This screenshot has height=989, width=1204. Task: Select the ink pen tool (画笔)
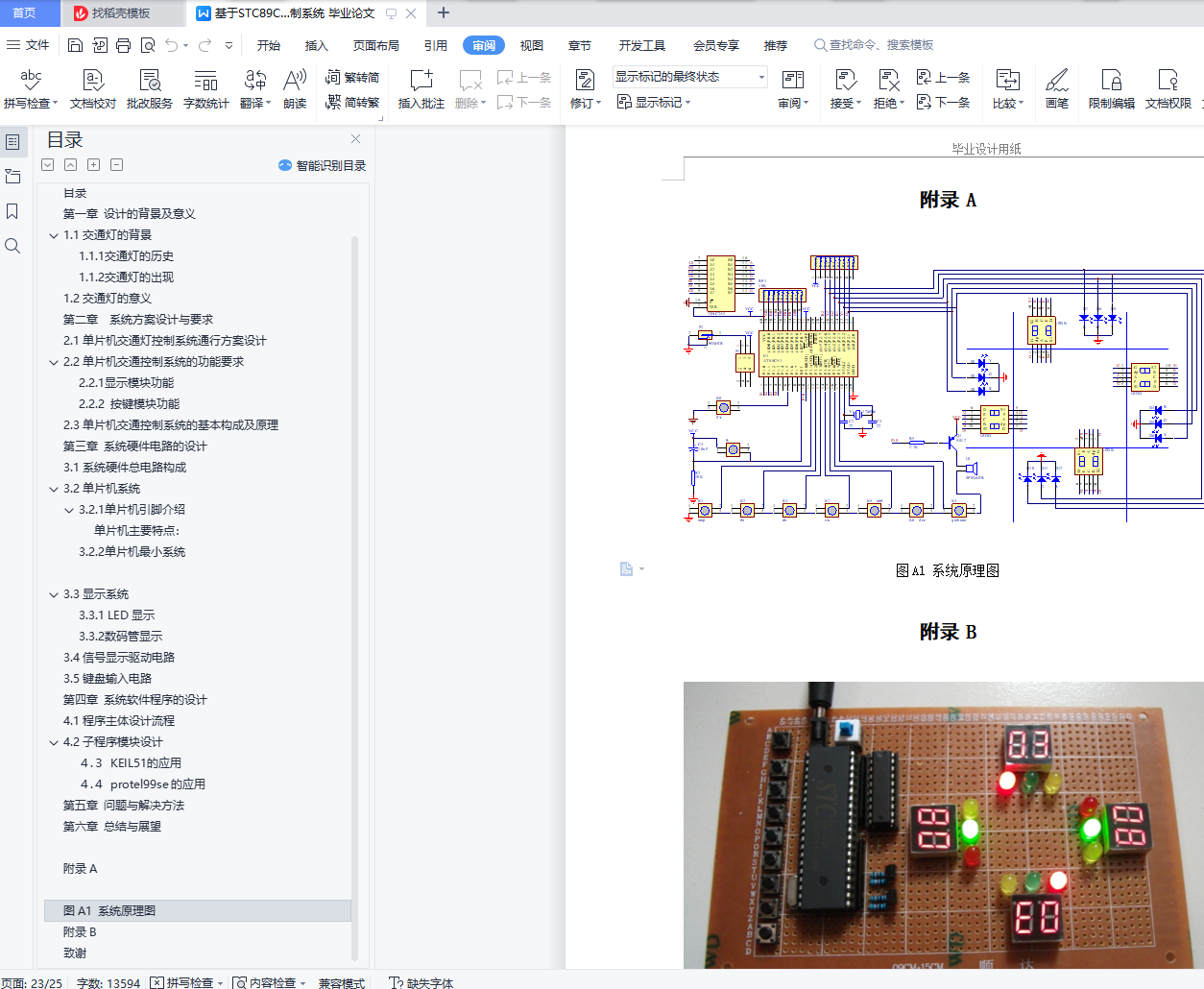[x=1057, y=88]
